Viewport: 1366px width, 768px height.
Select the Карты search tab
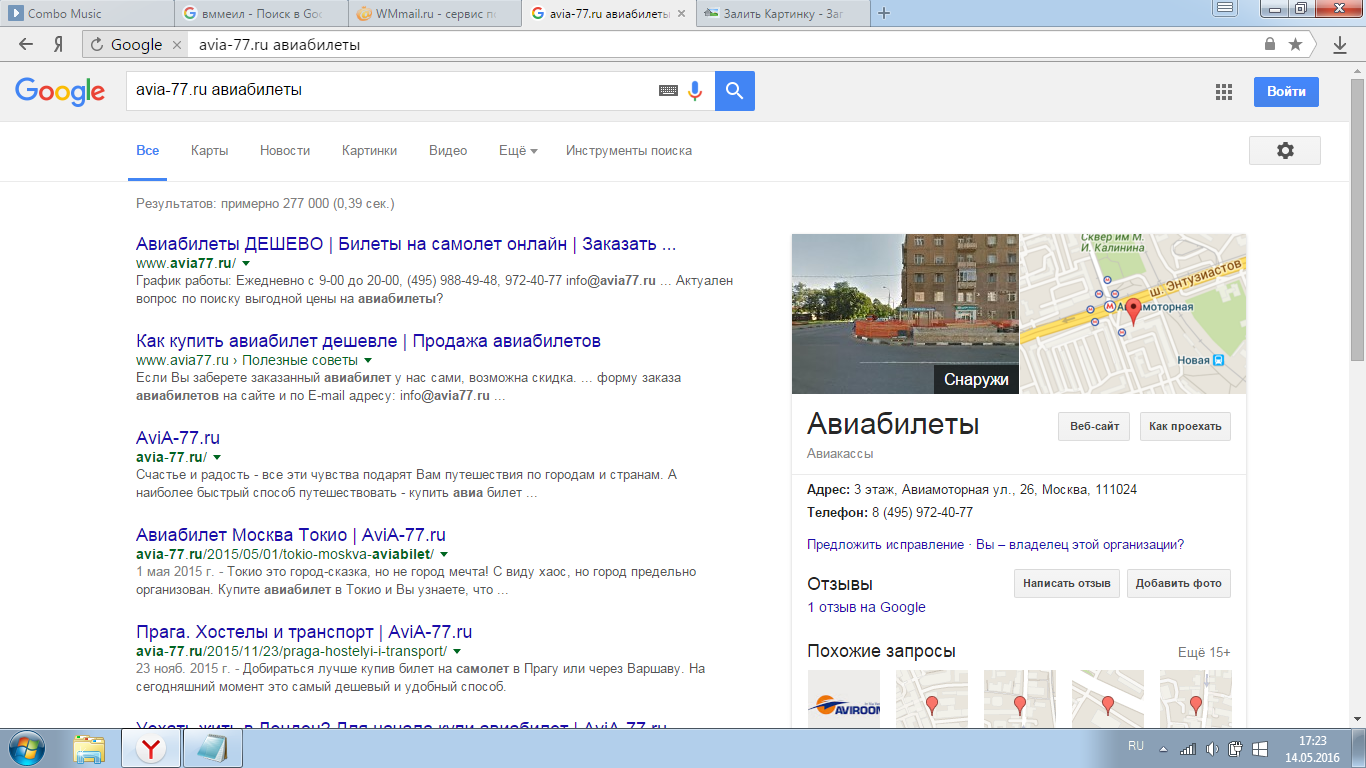(x=210, y=151)
